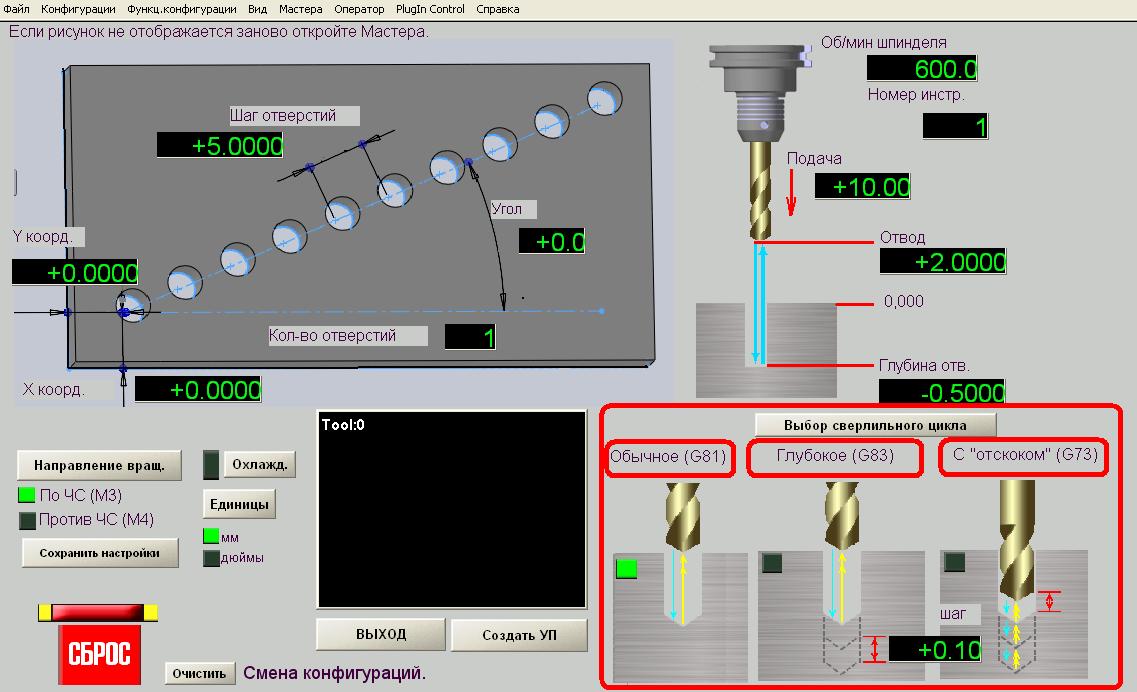The image size is (1137, 692).
Task: Click the last hole of the row
Action: (x=604, y=99)
